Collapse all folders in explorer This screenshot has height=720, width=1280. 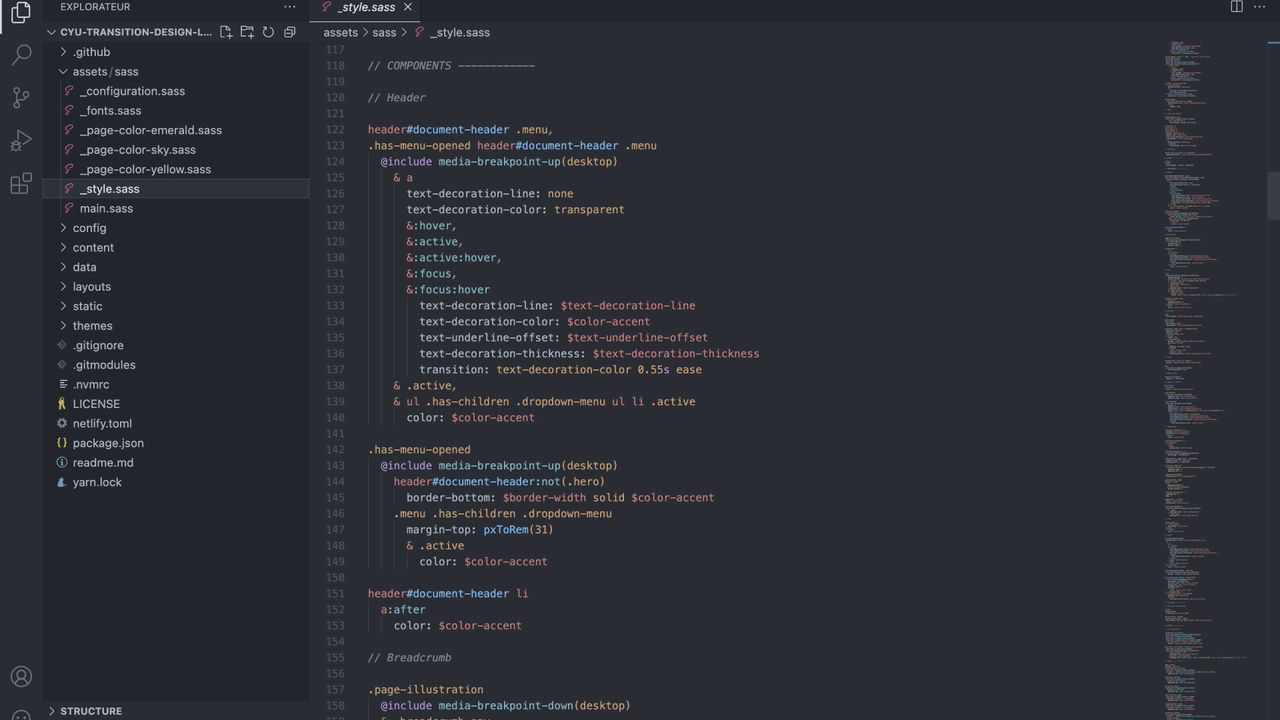tap(289, 32)
